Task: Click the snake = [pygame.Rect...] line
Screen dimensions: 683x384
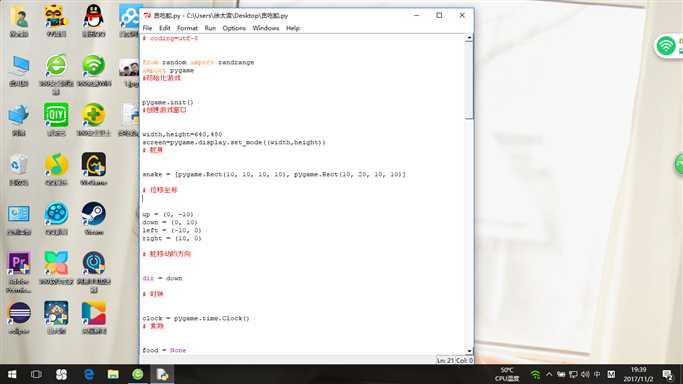Action: pos(274,174)
